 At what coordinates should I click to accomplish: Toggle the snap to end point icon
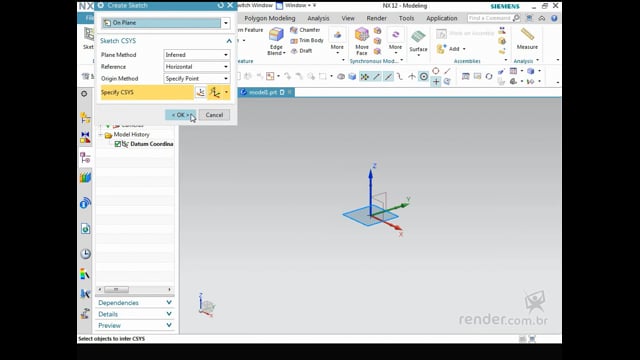coord(377,76)
